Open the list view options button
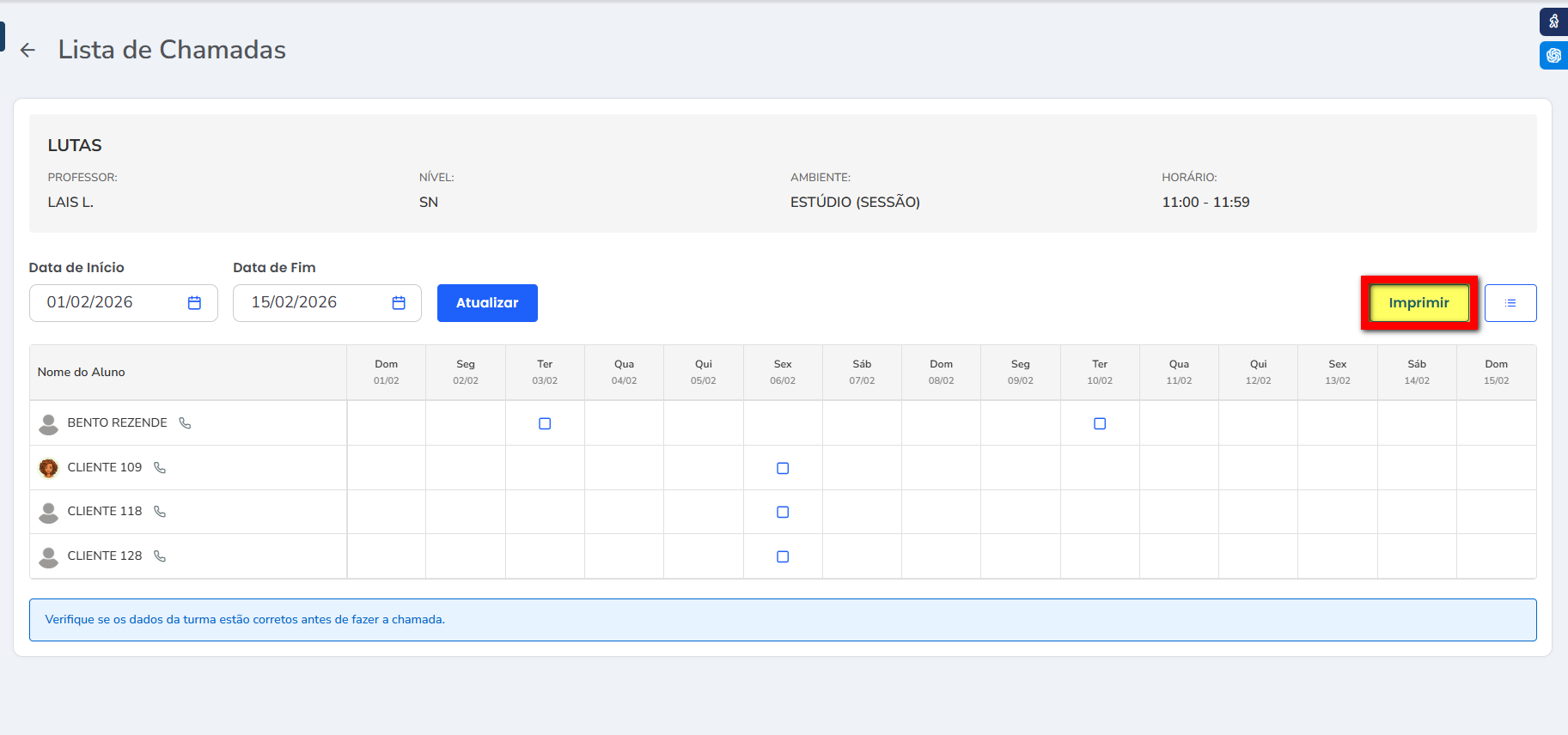The image size is (1568, 735). coord(1510,303)
